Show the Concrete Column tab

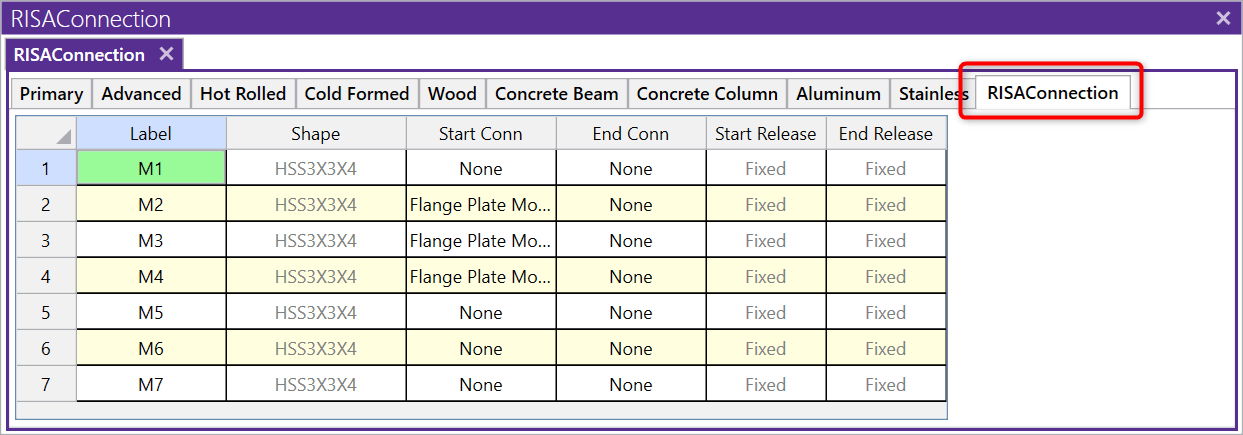coord(707,94)
